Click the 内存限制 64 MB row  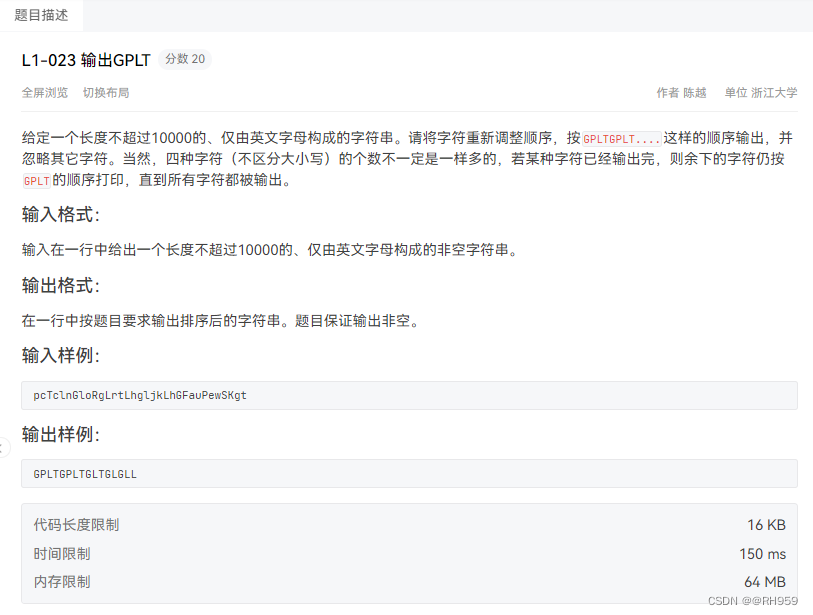click(x=400, y=581)
